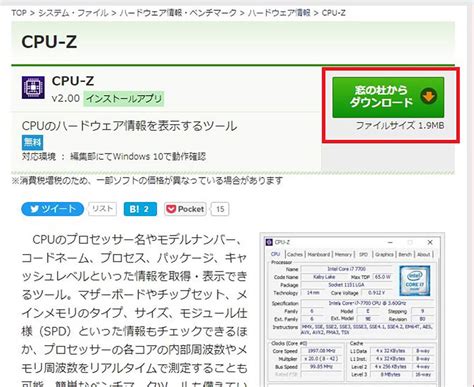Click the close X in CPU-Z screenshot
Image resolution: width=474 pixels, height=387 pixels.
pyautogui.click(x=430, y=242)
